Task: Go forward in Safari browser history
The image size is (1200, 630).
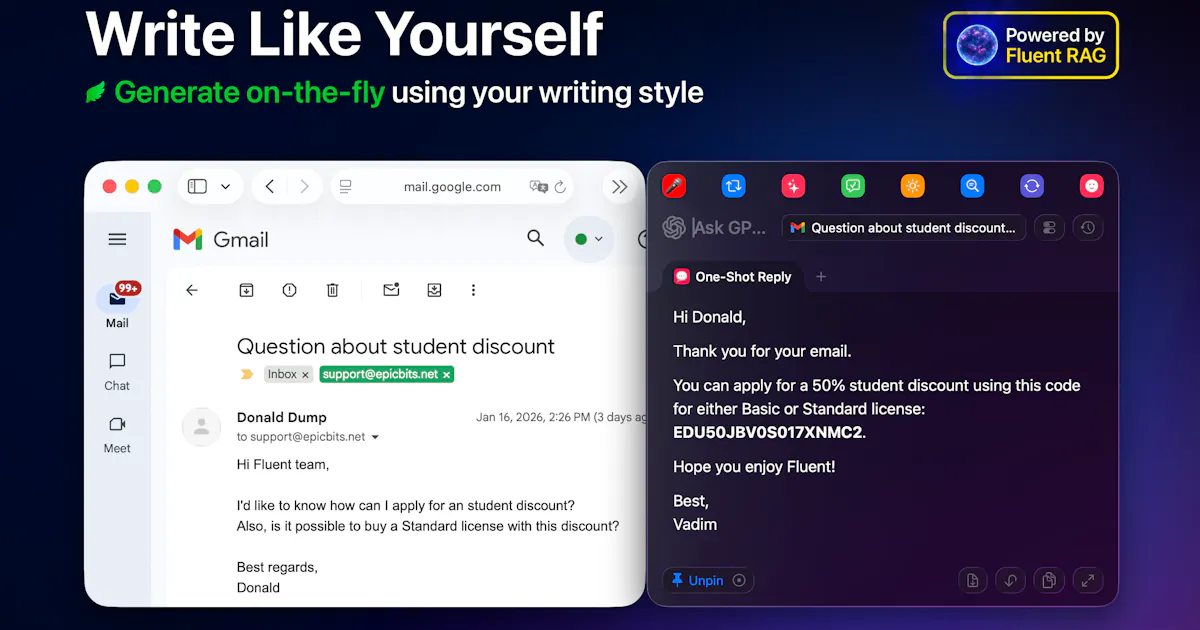Action: [x=305, y=186]
